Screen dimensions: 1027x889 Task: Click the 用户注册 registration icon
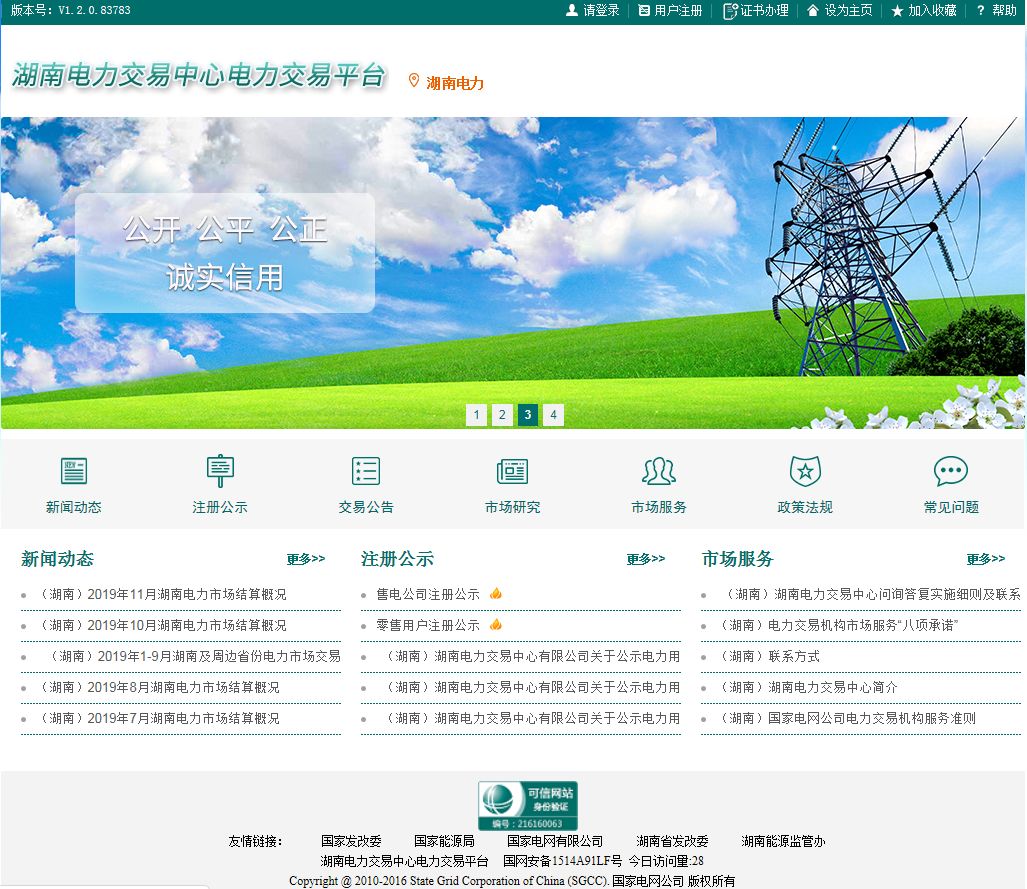[x=644, y=10]
